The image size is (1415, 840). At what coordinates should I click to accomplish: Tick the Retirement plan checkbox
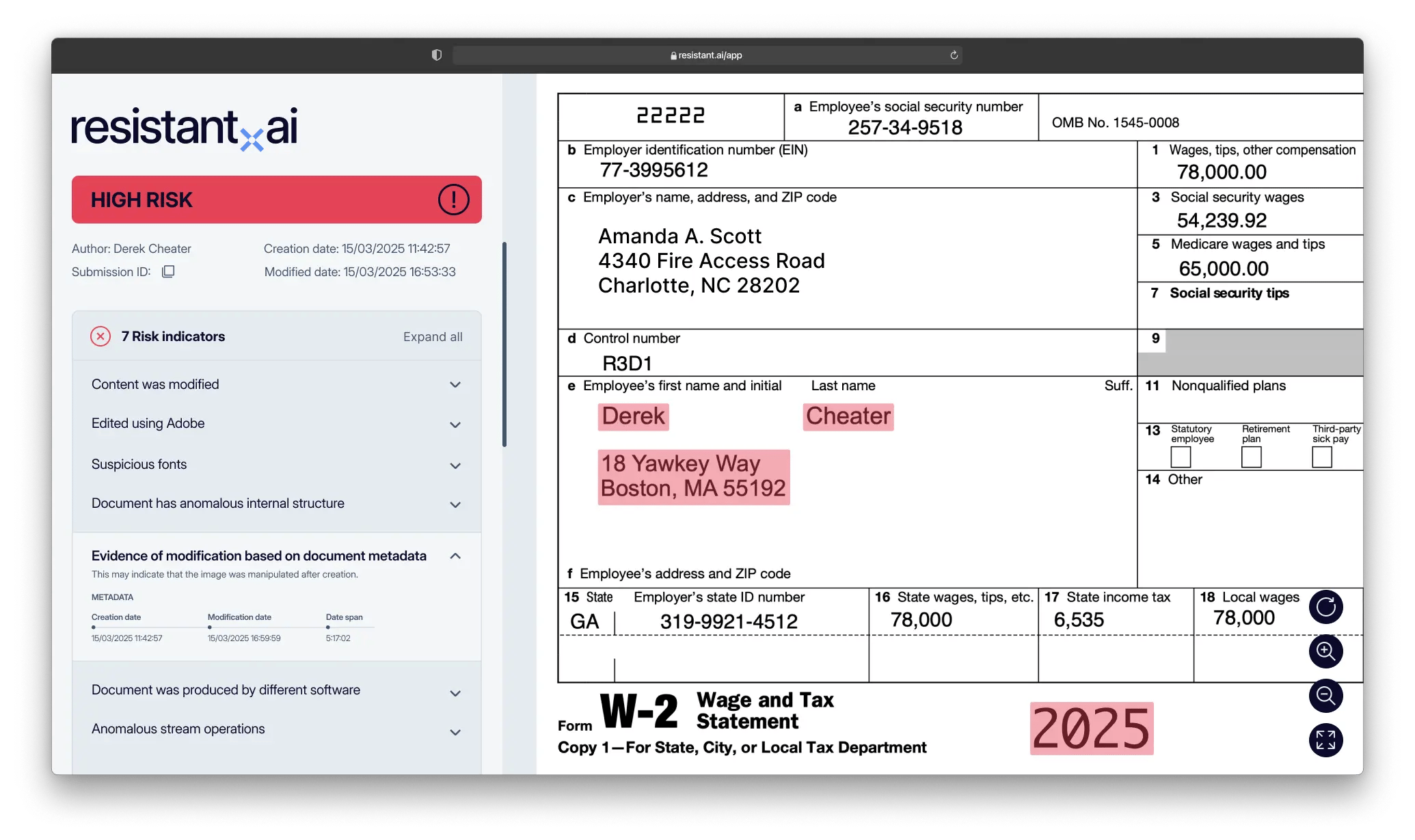tap(1251, 457)
